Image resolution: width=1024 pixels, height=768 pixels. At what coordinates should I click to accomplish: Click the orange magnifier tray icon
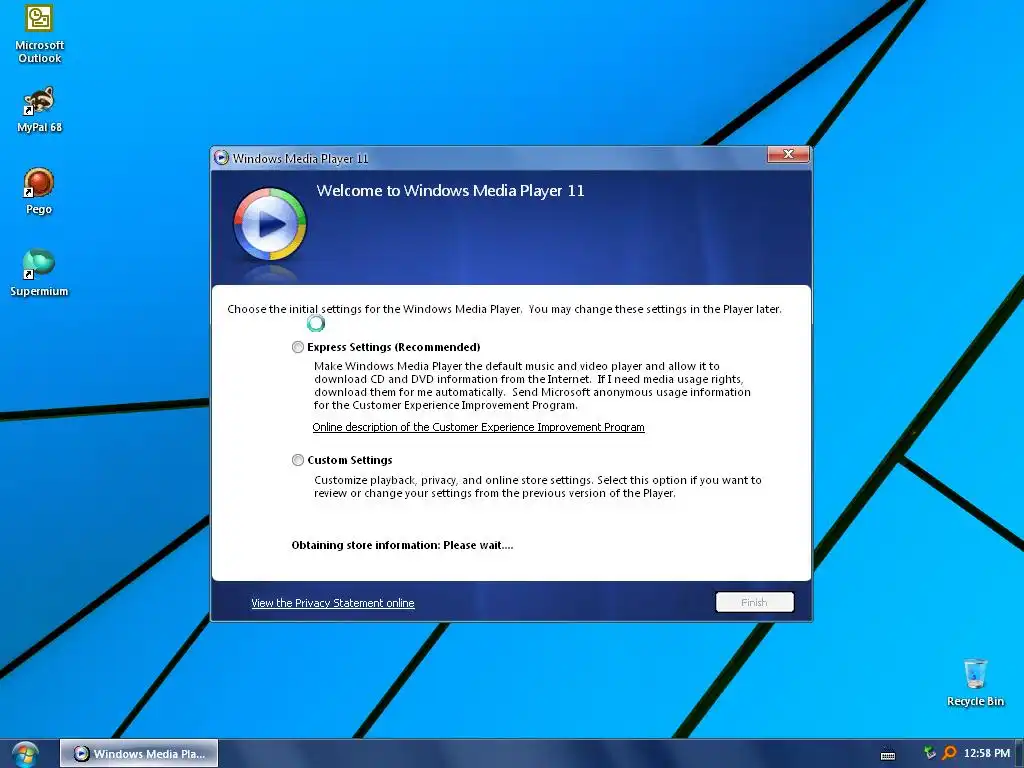pos(949,753)
